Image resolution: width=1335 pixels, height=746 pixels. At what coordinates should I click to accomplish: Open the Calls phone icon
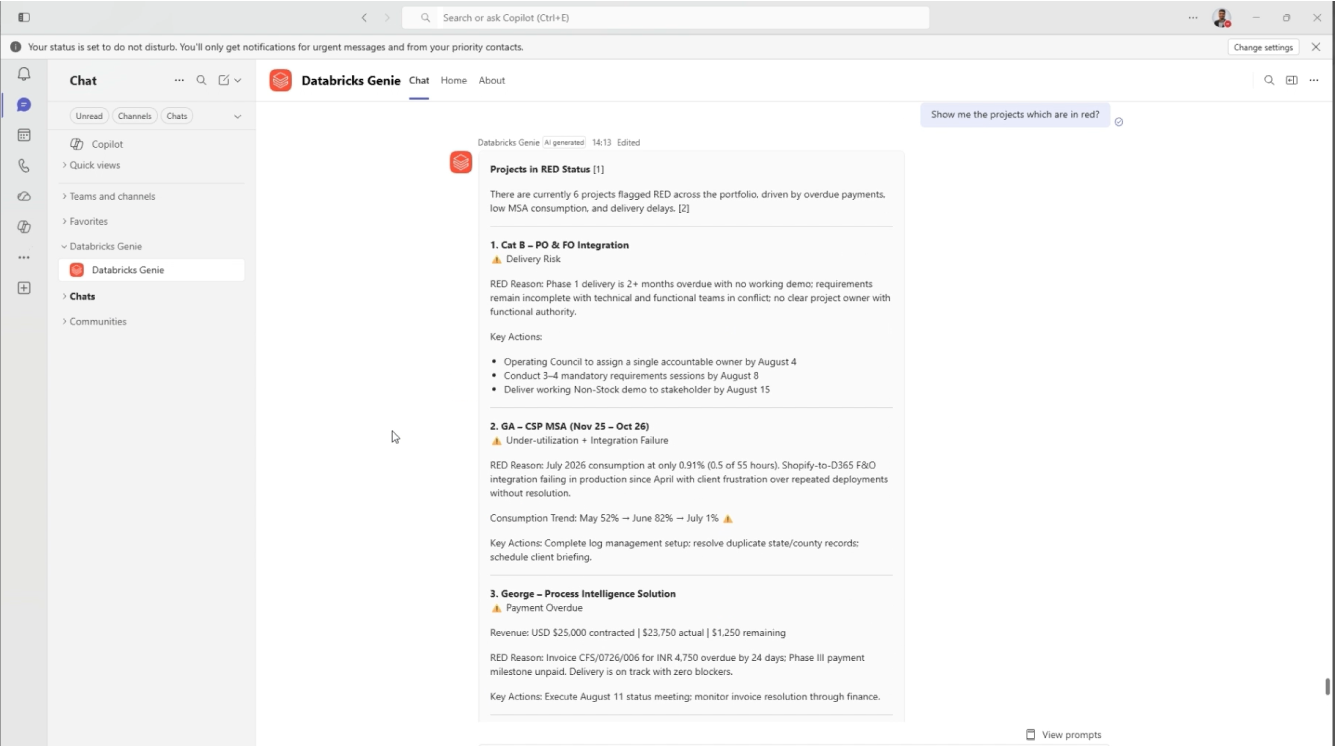click(24, 166)
